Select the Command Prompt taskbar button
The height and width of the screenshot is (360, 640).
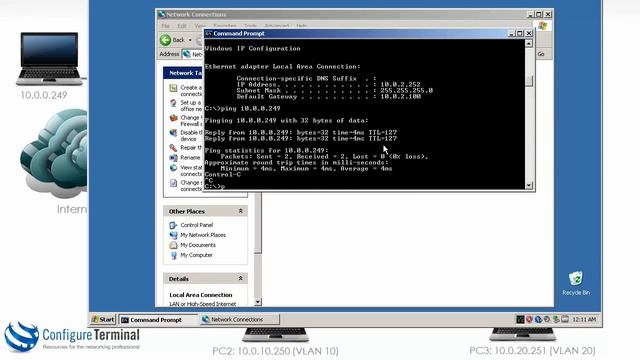pos(157,320)
